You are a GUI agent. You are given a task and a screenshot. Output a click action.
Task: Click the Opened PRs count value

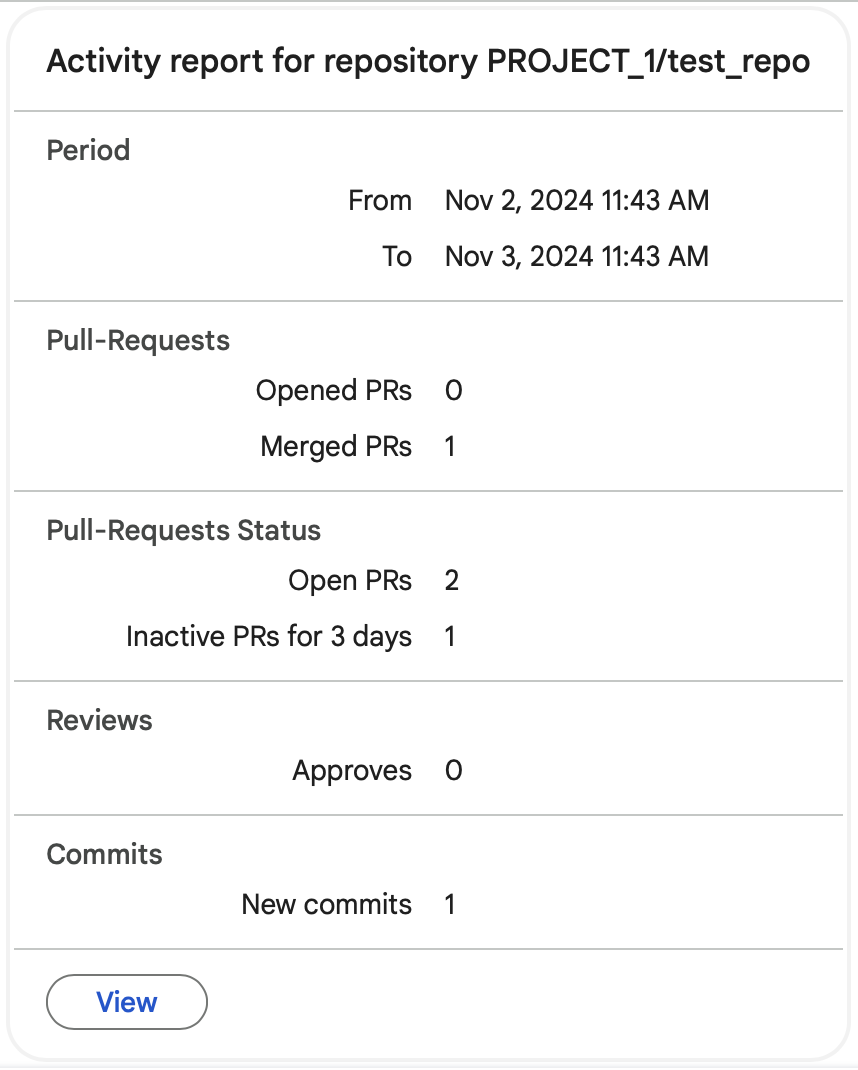click(x=454, y=390)
